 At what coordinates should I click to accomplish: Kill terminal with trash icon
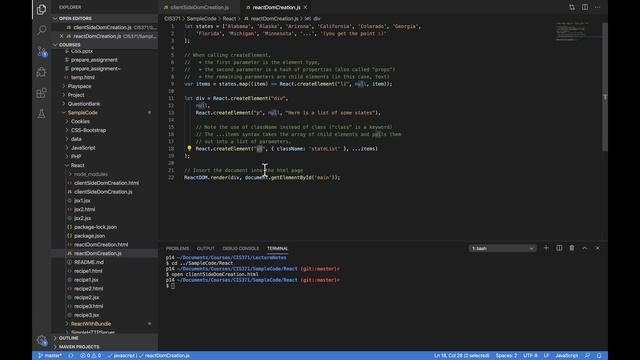(x=572, y=248)
